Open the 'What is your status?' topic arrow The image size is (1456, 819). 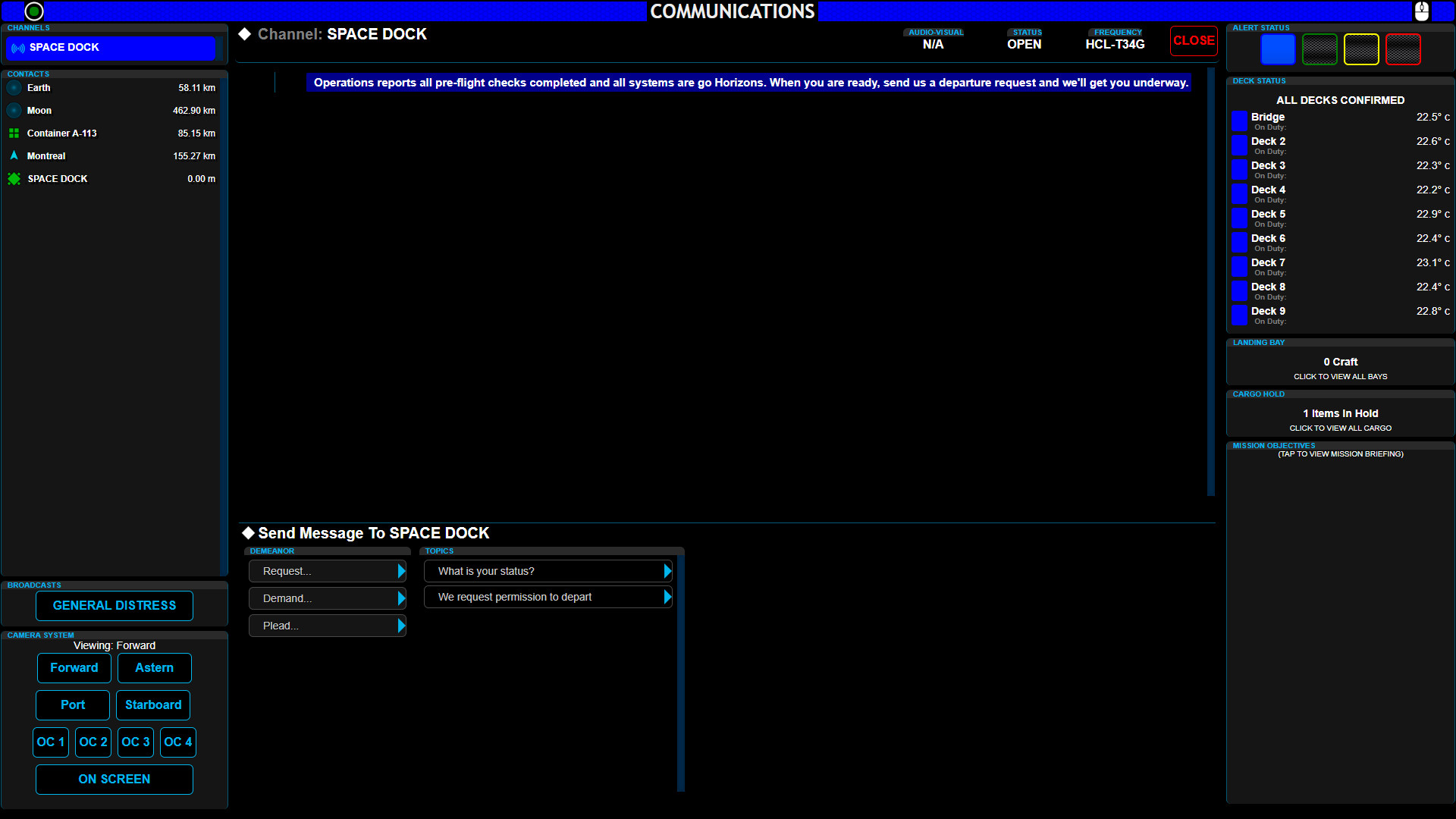(667, 570)
